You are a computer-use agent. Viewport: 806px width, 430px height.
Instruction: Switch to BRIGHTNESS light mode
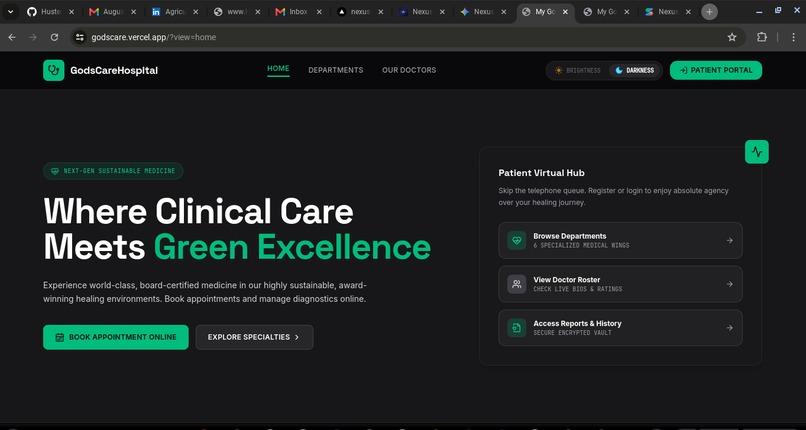tap(577, 70)
